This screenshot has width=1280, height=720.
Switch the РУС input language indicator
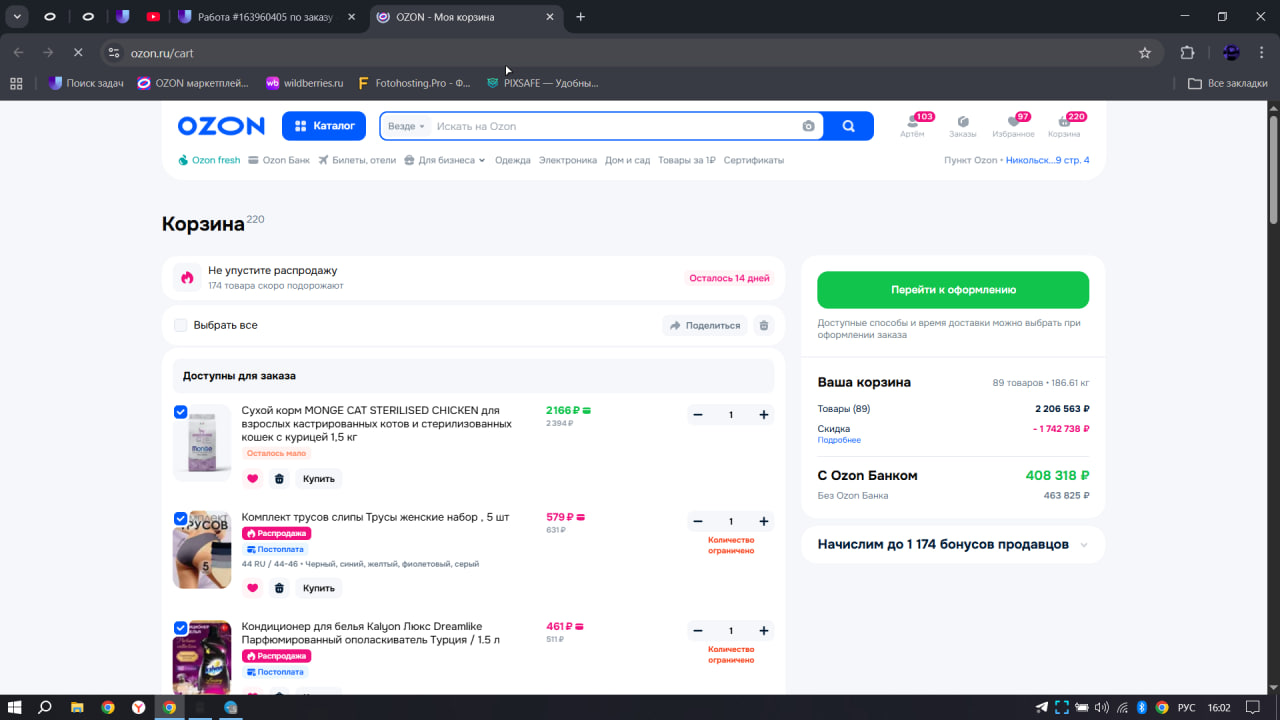click(x=1186, y=708)
